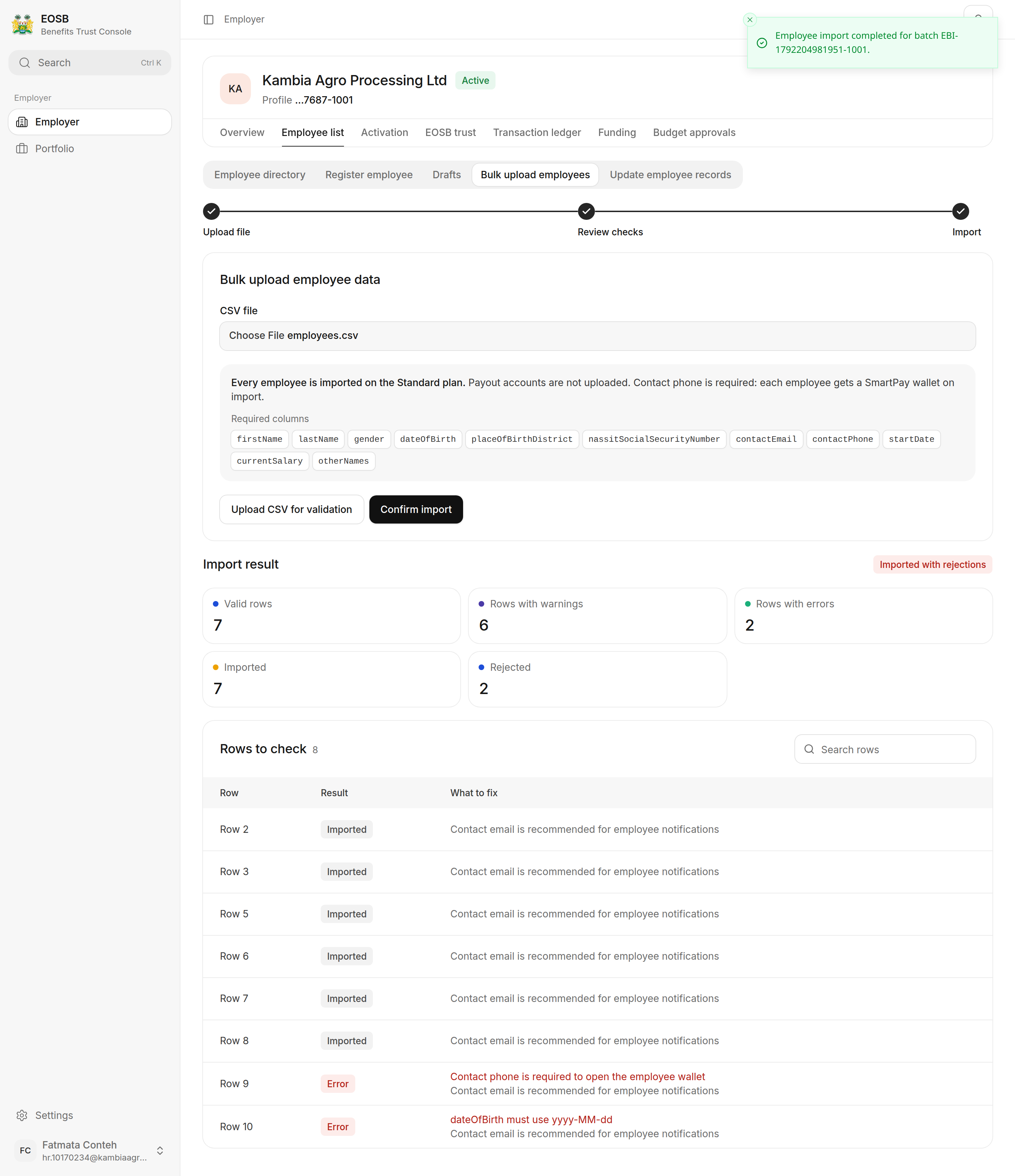The height and width of the screenshot is (1176, 1015).
Task: Open the Drafts sub-tab
Action: (x=446, y=175)
